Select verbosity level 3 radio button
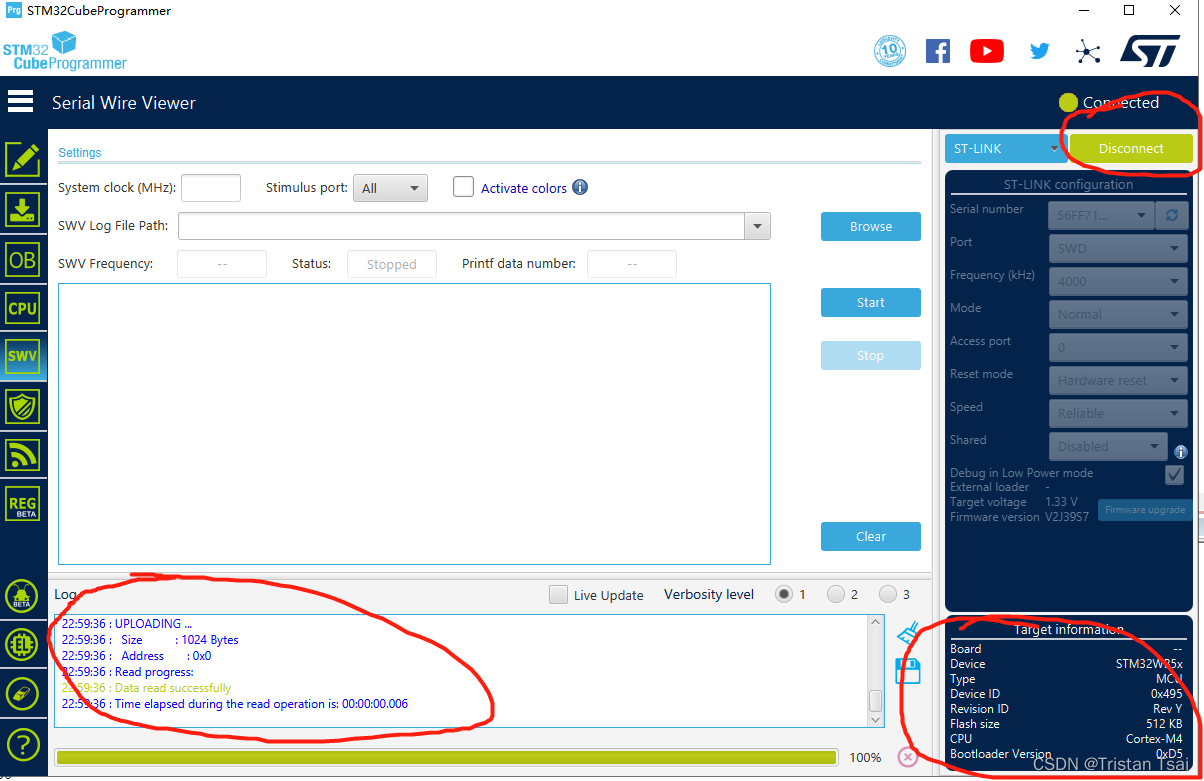Screen dimensions: 1204x781 [888, 594]
